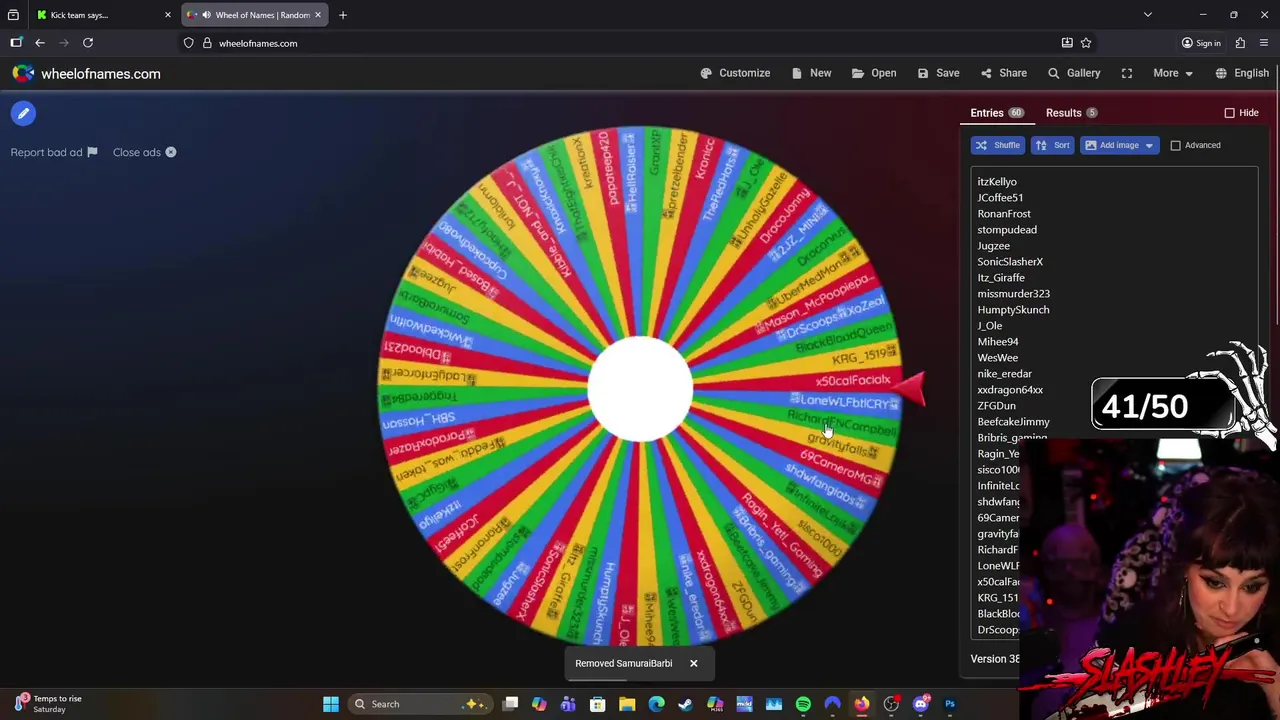Screen dimensions: 1280x720
Task: Shuffle the entries
Action: click(x=997, y=145)
